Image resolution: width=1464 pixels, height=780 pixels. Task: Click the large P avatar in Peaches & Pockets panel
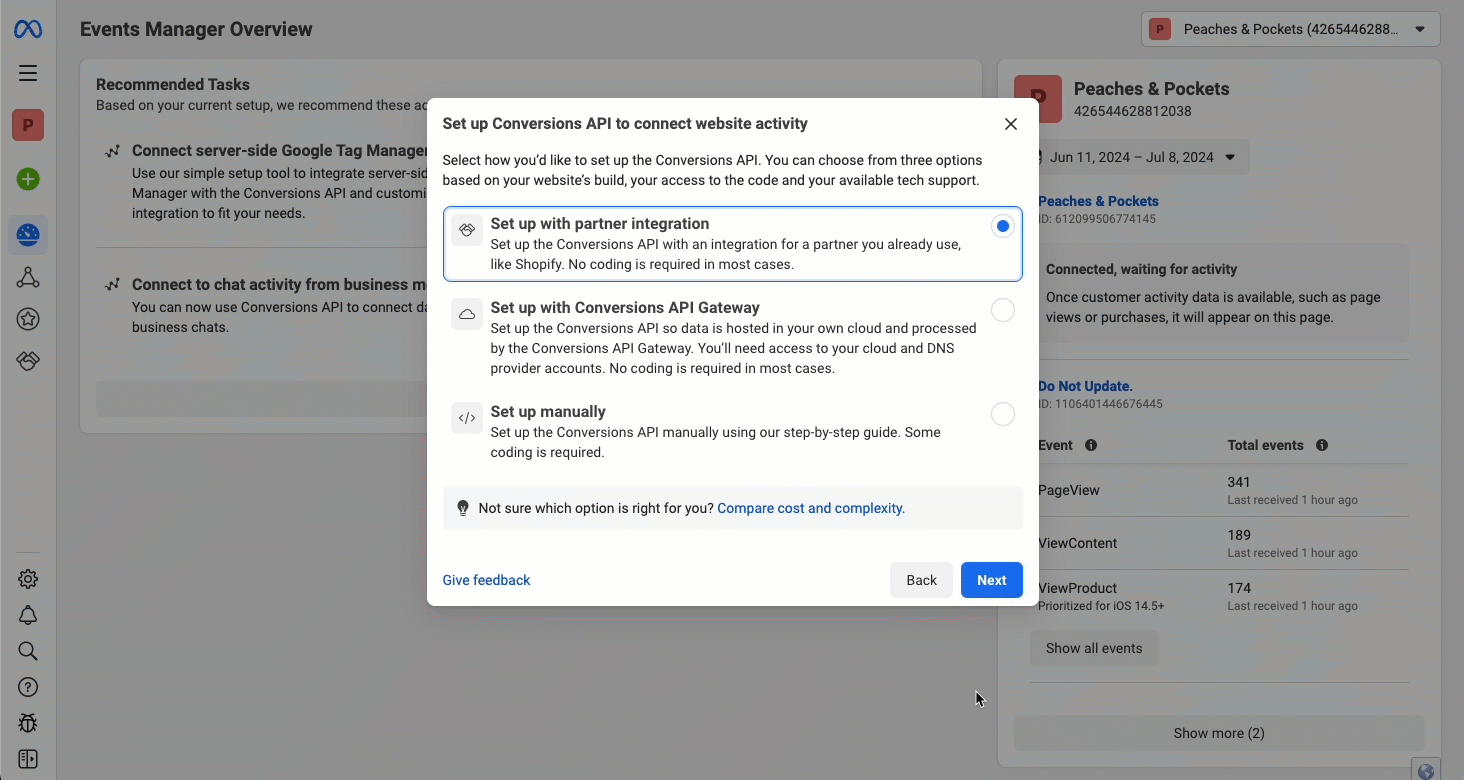(x=1038, y=98)
